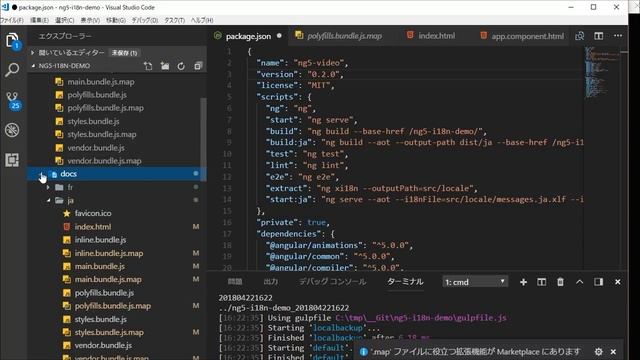
Task: Open editor more actions ellipsis
Action: (618, 36)
